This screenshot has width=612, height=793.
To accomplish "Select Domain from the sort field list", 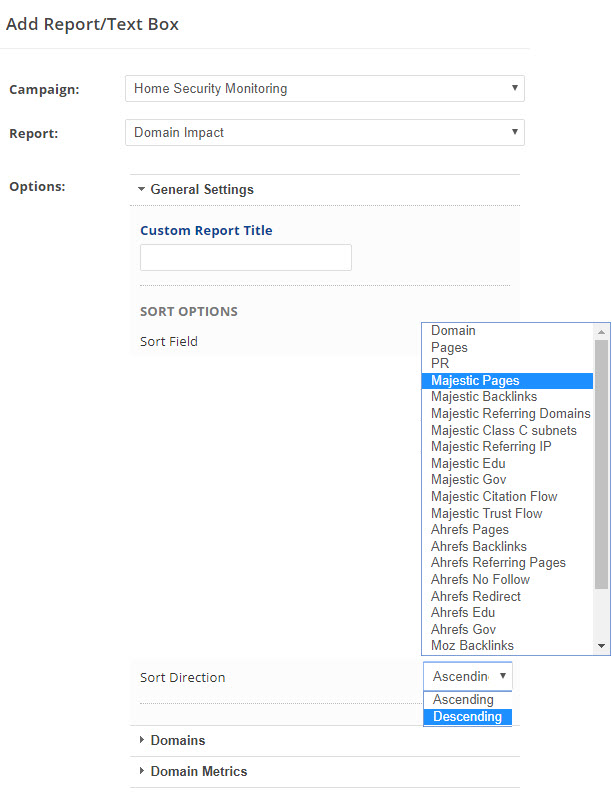I will tap(453, 331).
